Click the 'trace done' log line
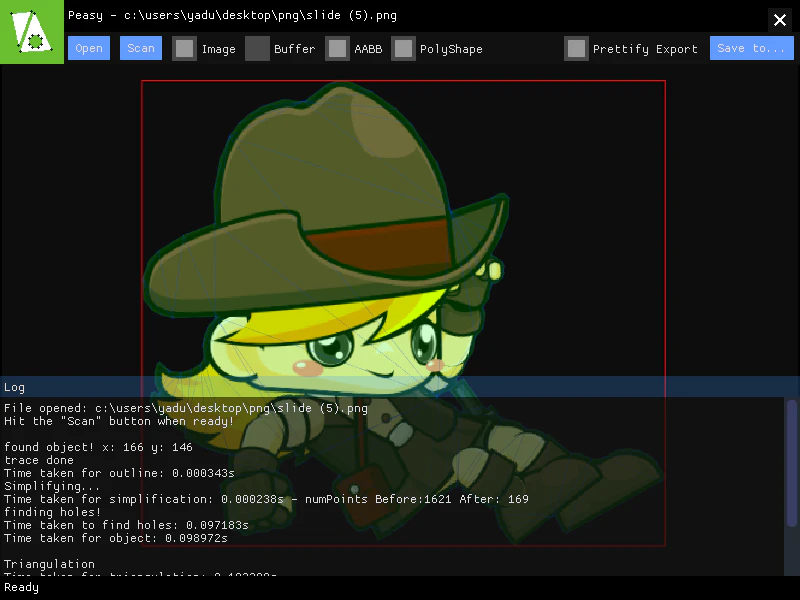The height and width of the screenshot is (600, 800). tap(38, 460)
